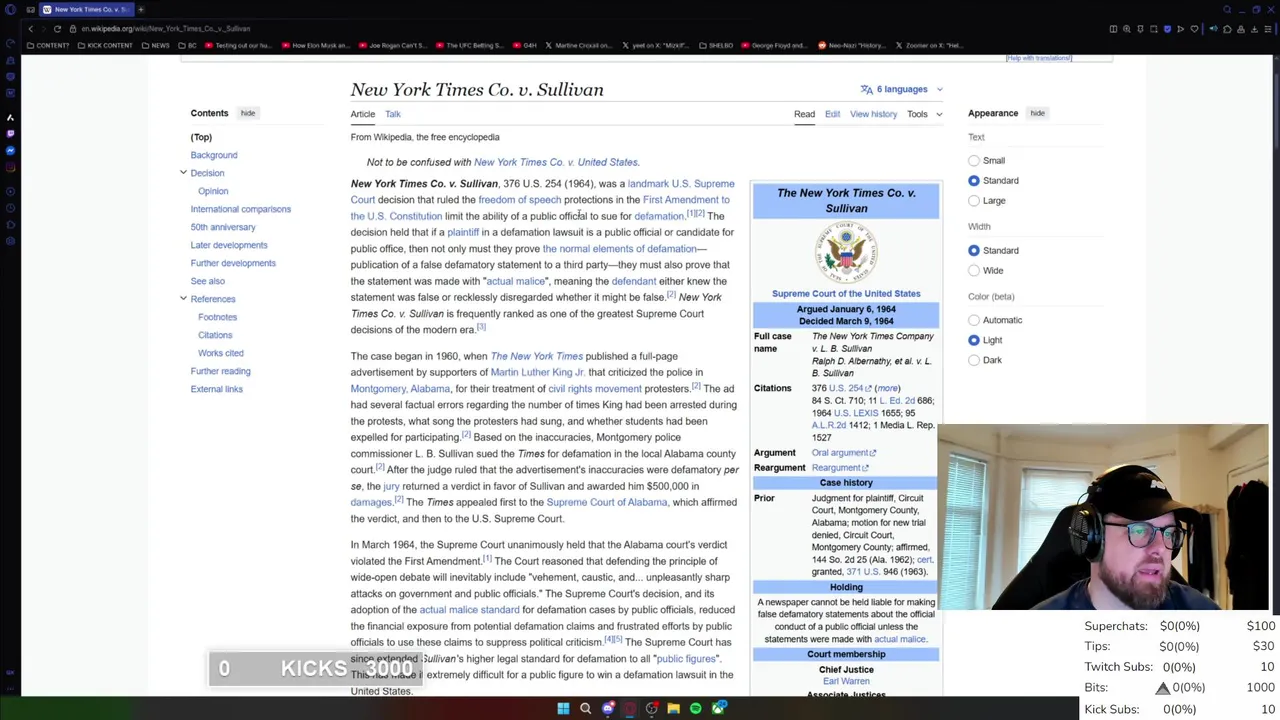Screen dimensions: 1280x720
Task: Click the blue ad blocker shield icon
Action: [x=1167, y=29]
